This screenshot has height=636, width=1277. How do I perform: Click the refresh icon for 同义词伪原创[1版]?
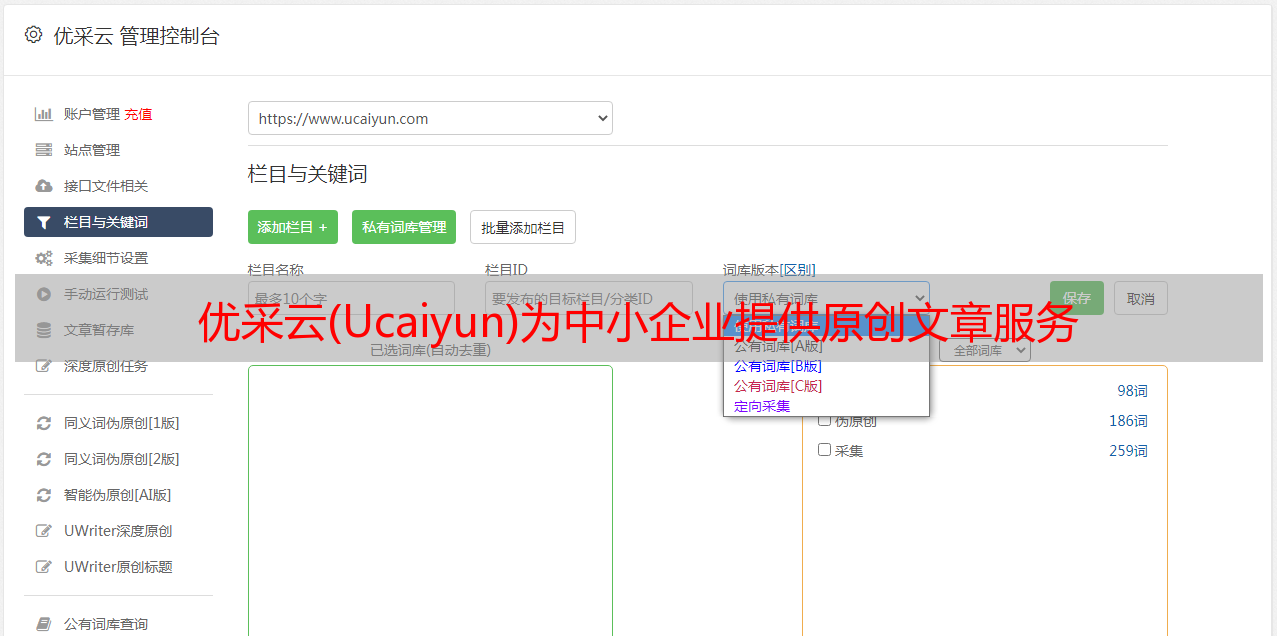click(x=44, y=423)
